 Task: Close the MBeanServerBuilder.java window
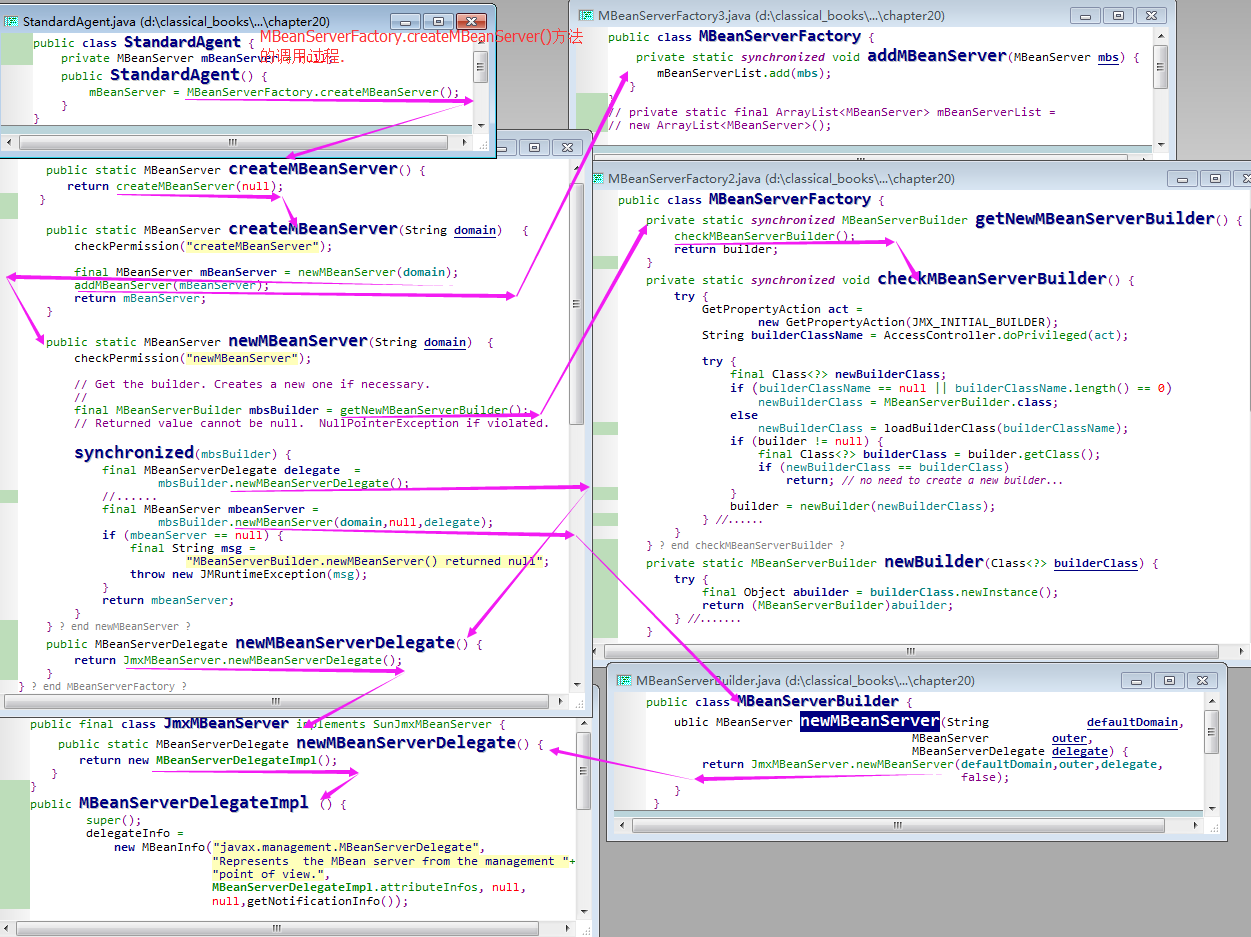coord(1201,680)
